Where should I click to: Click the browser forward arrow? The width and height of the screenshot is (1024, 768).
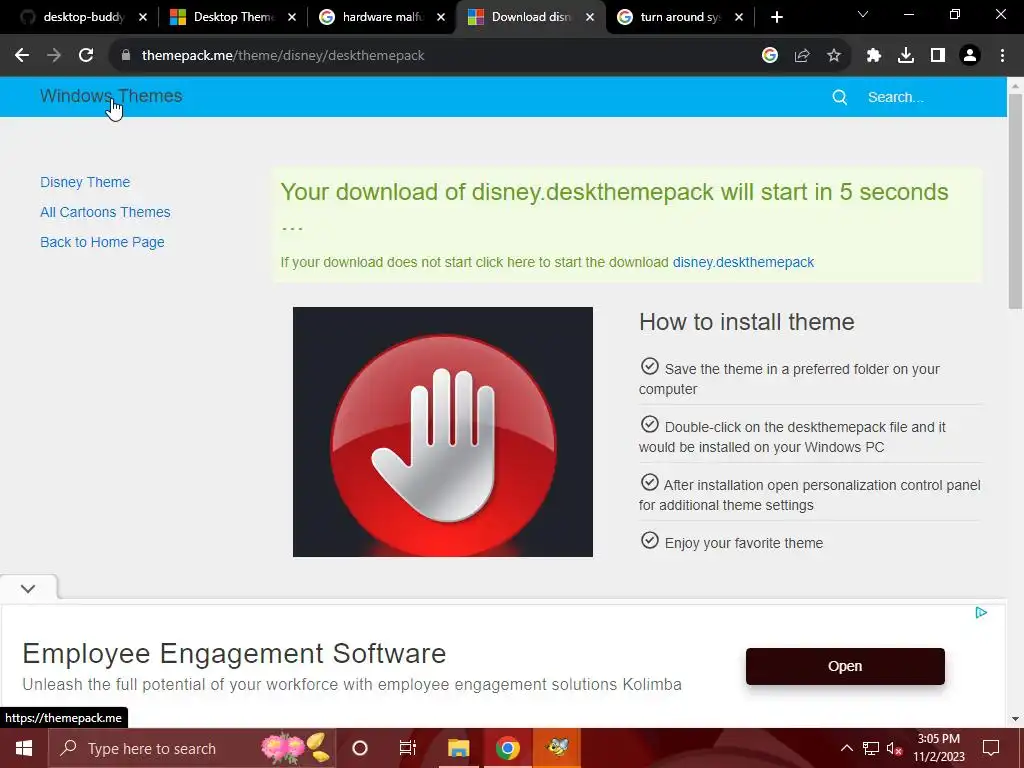pyautogui.click(x=54, y=56)
